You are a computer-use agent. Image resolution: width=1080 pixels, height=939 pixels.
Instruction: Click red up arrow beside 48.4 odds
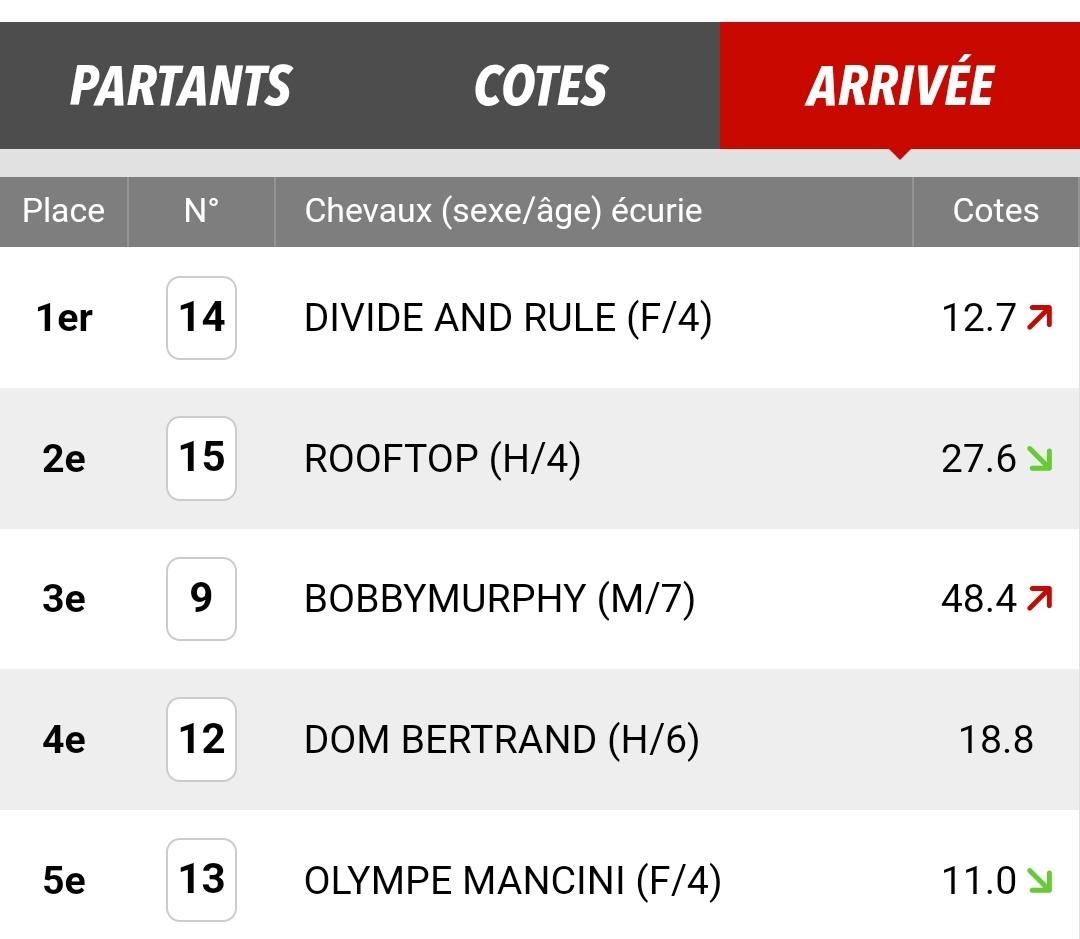(1039, 598)
